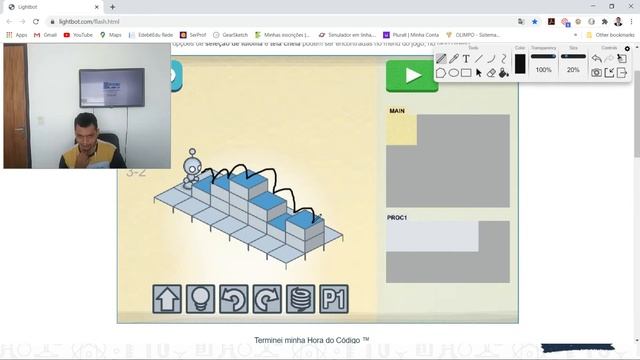The height and width of the screenshot is (360, 640).
Task: Select the pencil drawing tool
Action: [441, 59]
